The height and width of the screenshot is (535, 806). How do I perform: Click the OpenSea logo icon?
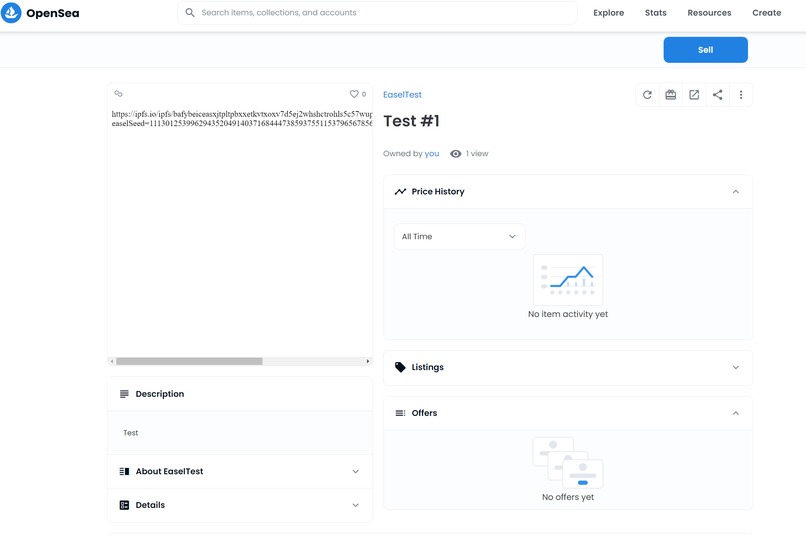(11, 12)
